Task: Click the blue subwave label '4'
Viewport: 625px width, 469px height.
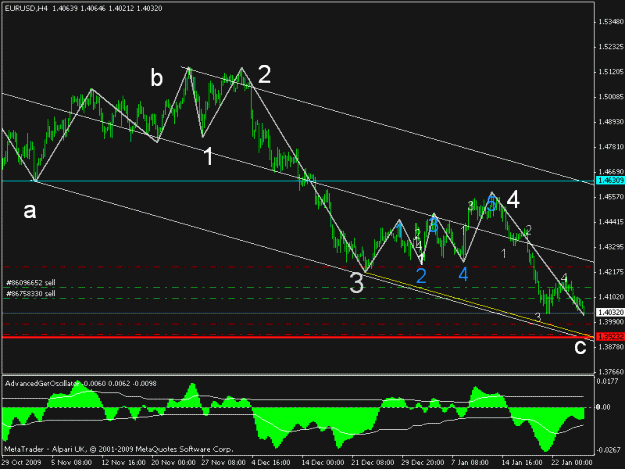Action: pyautogui.click(x=463, y=274)
